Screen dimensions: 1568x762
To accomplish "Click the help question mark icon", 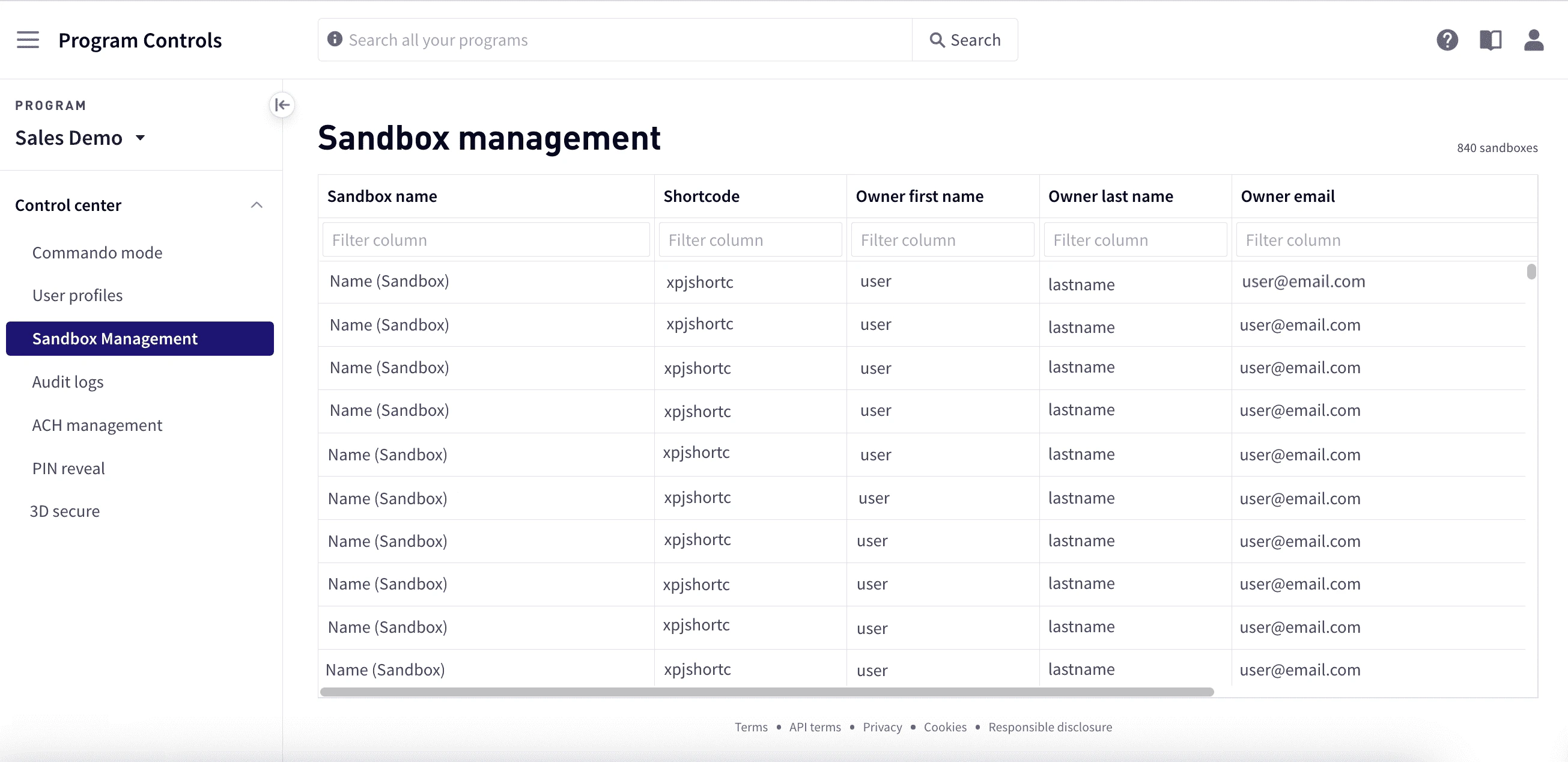I will click(1448, 40).
